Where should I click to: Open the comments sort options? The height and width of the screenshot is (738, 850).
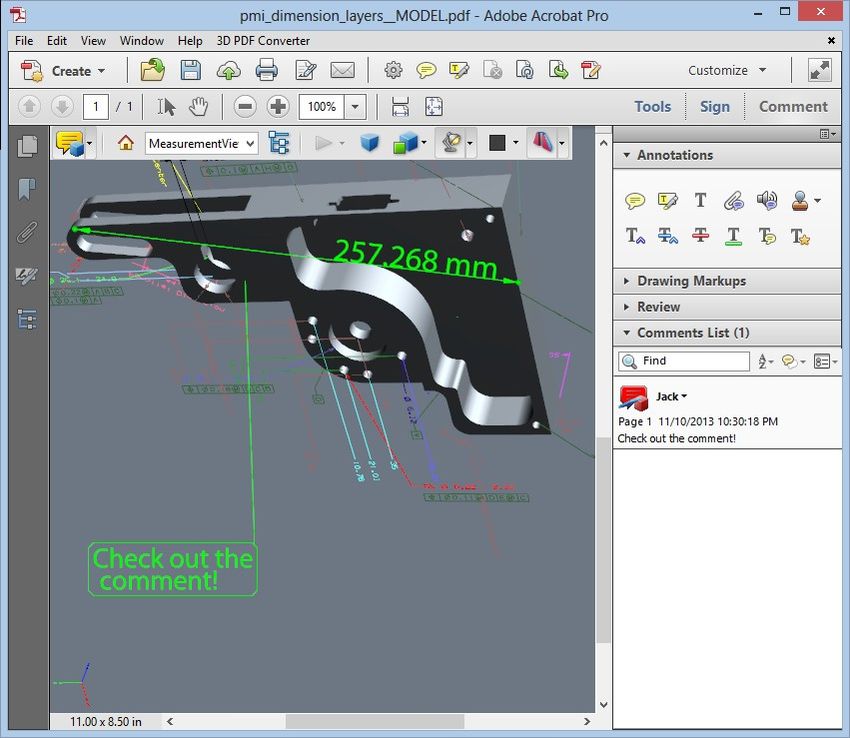coord(766,361)
